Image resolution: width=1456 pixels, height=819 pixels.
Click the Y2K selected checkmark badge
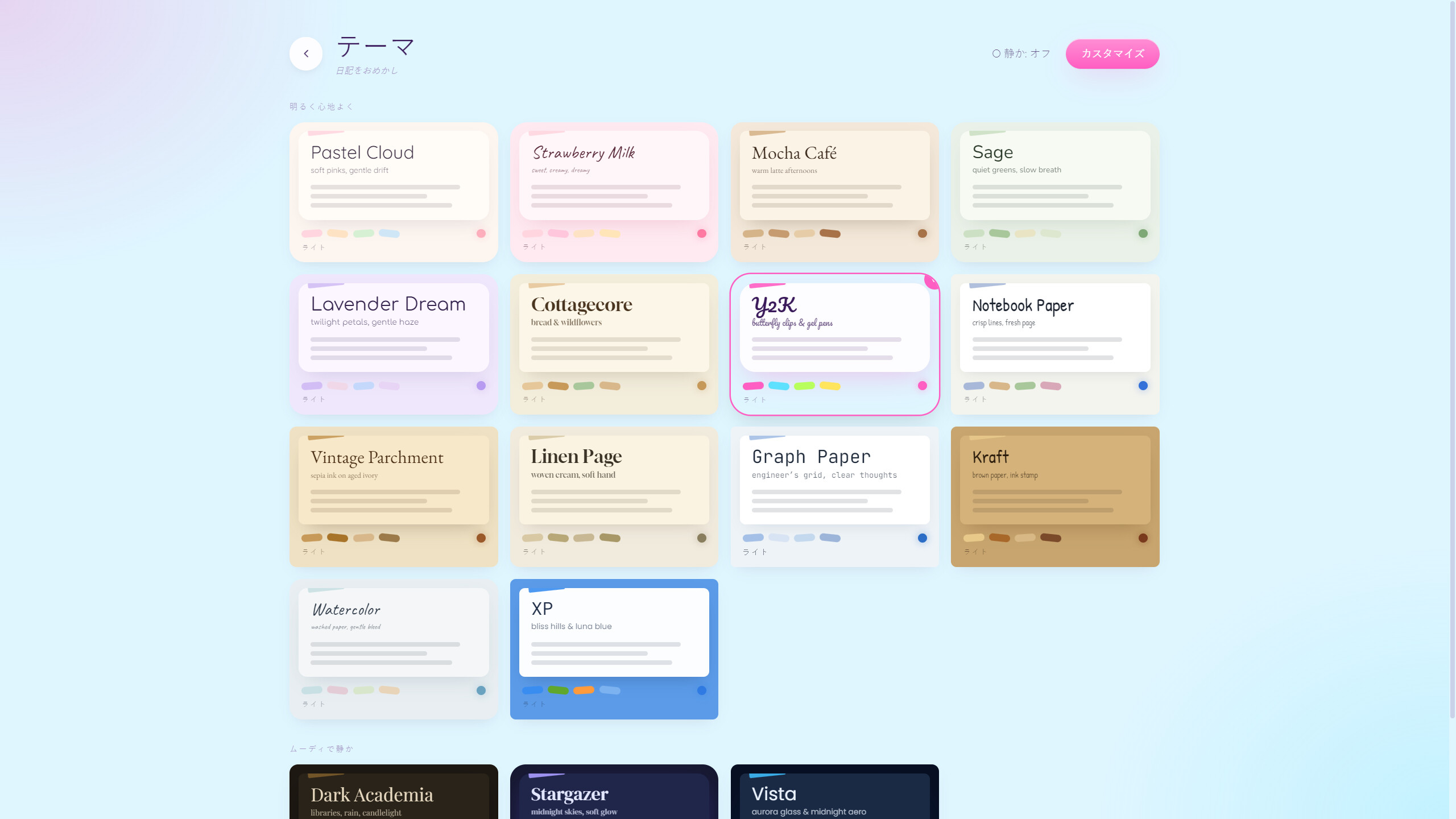click(932, 281)
